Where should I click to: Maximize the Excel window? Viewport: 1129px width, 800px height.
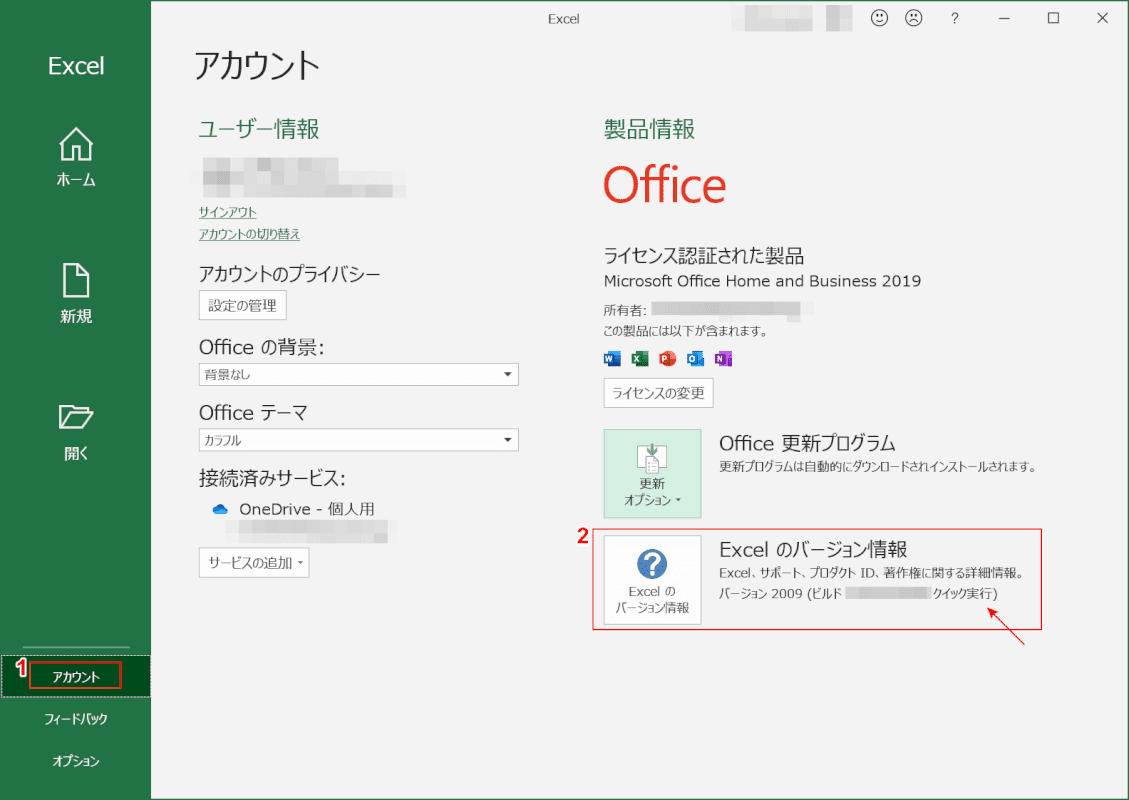[1053, 18]
